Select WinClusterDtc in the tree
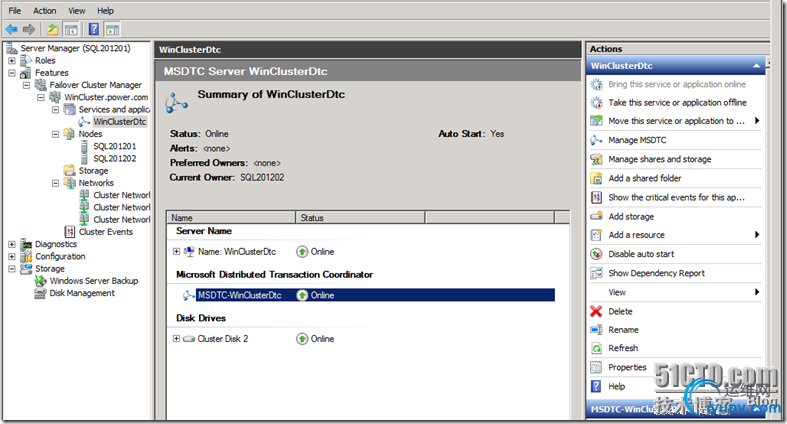The height and width of the screenshot is (424, 787). (119, 122)
